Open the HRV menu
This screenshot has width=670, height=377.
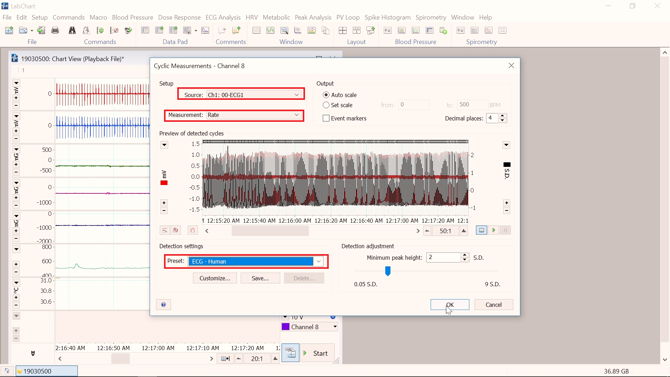[252, 17]
